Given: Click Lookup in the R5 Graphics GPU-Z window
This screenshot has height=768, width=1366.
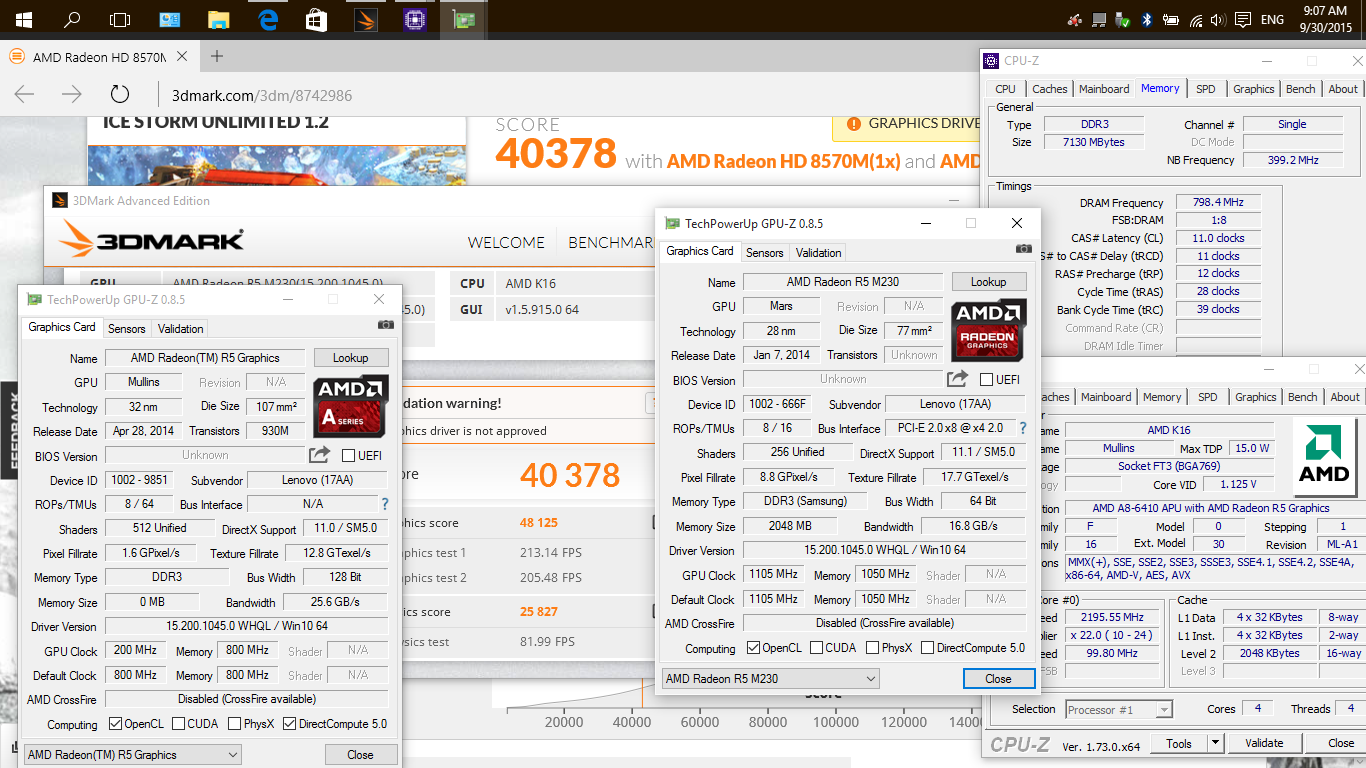Looking at the screenshot, I should (x=351, y=358).
